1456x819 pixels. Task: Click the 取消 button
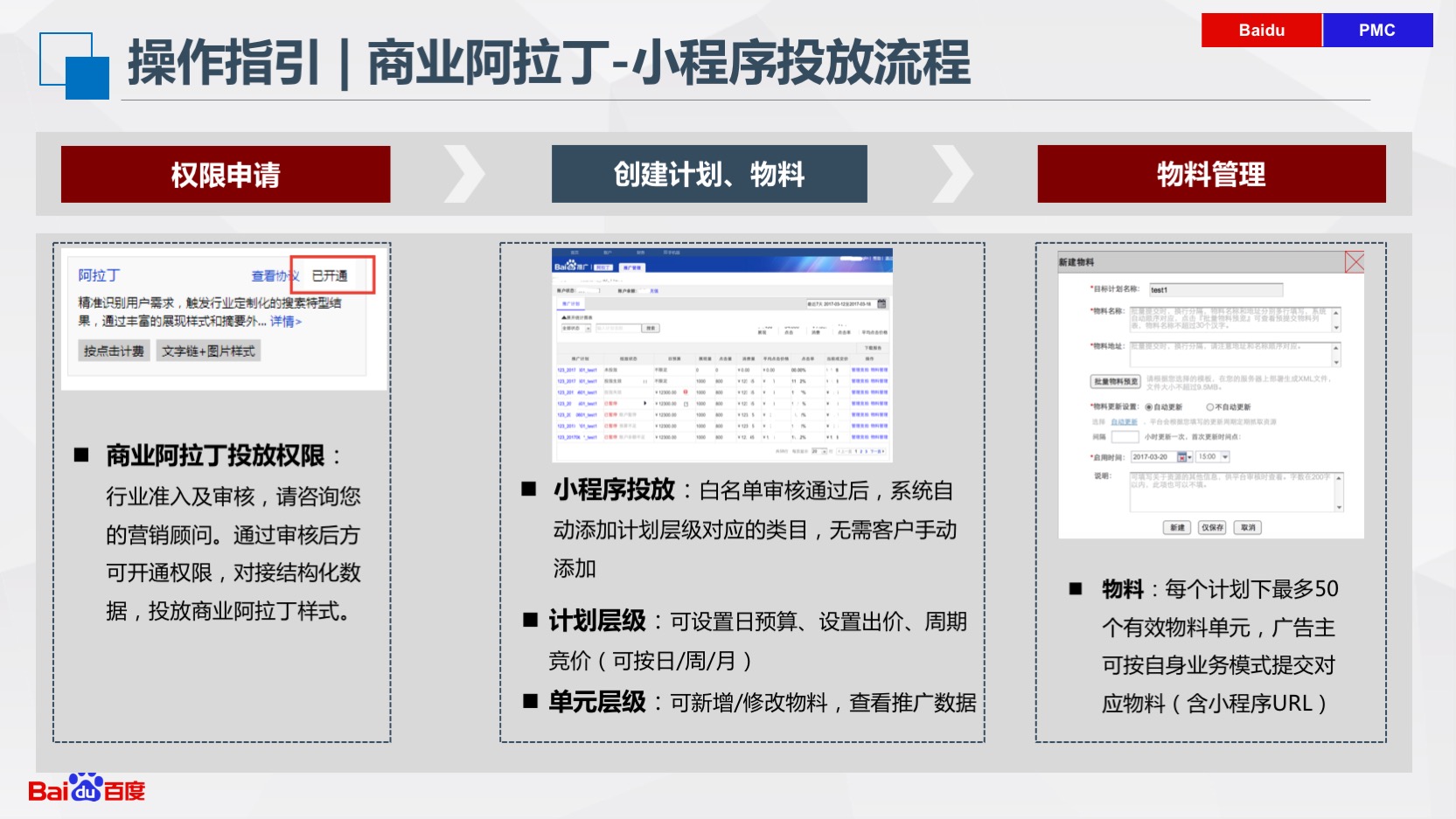pyautogui.click(x=1248, y=527)
